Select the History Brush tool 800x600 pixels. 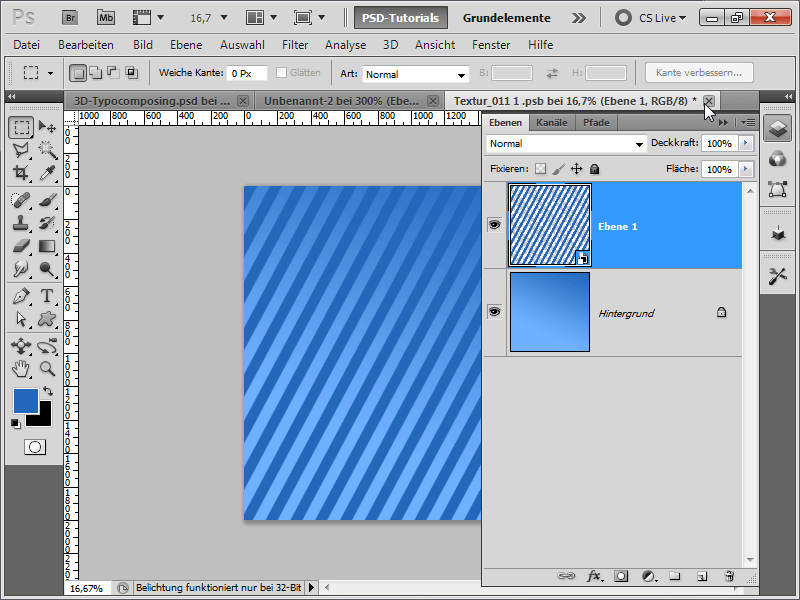coord(47,223)
